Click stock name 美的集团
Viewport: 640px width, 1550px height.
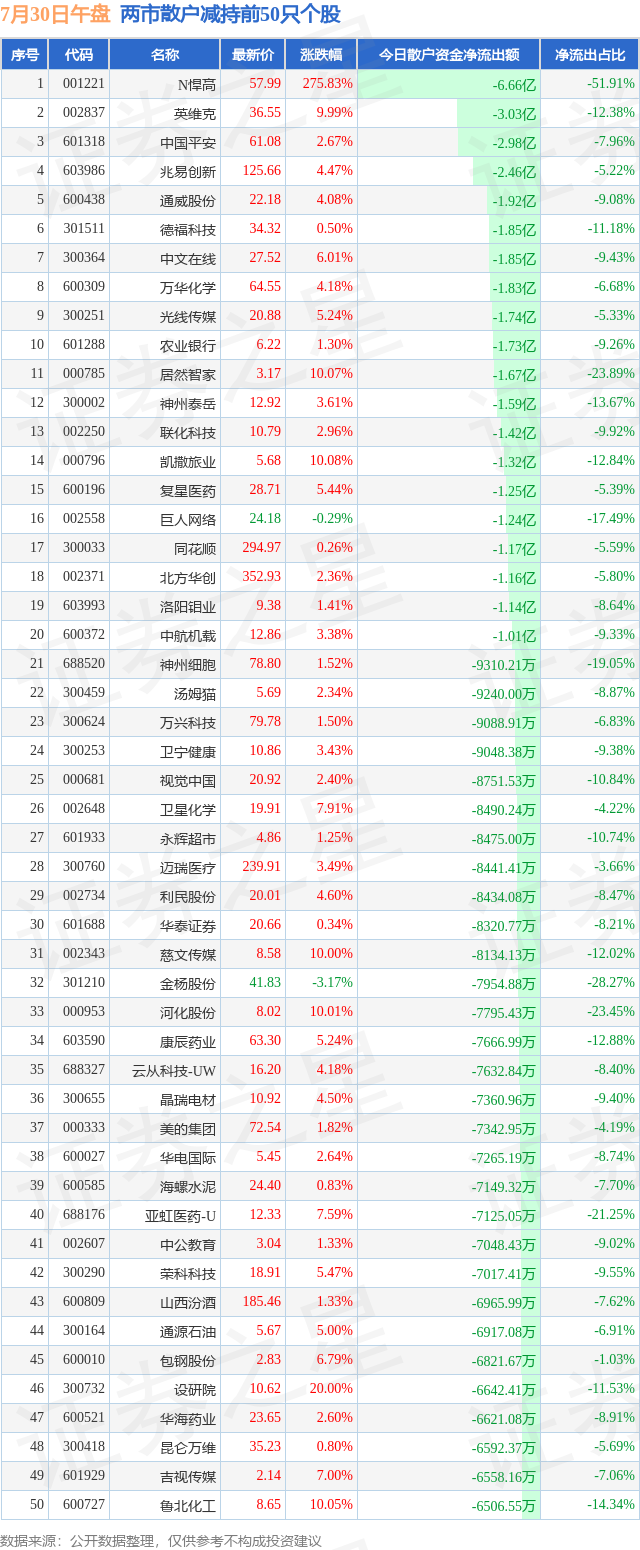188,1128
